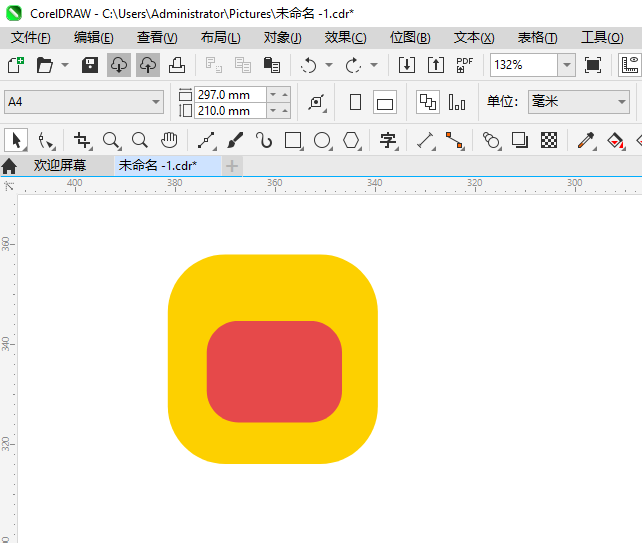Toggle rulers display

click(629, 65)
